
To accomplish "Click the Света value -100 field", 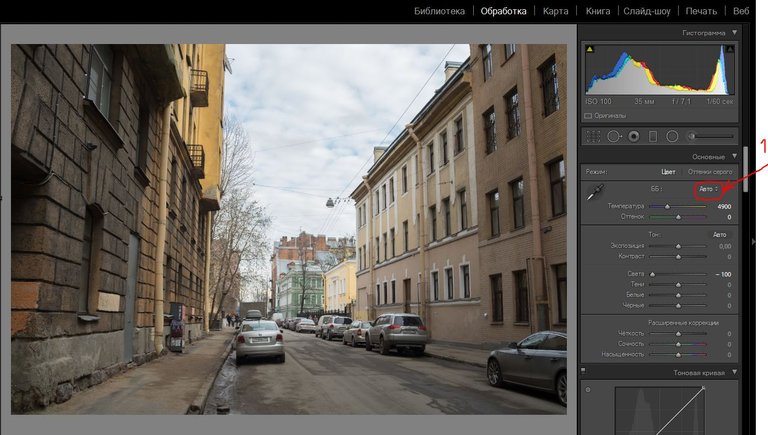I will point(724,274).
